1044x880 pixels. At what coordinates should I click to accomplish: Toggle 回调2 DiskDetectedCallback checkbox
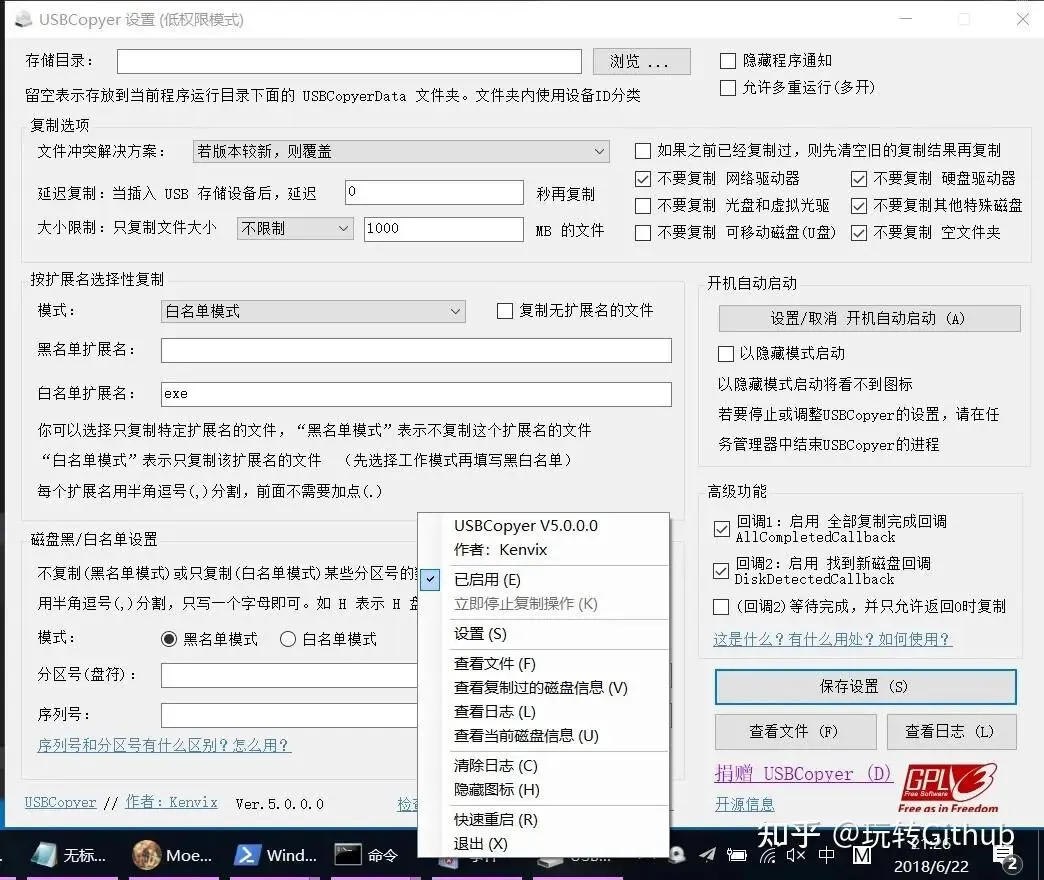coord(720,571)
